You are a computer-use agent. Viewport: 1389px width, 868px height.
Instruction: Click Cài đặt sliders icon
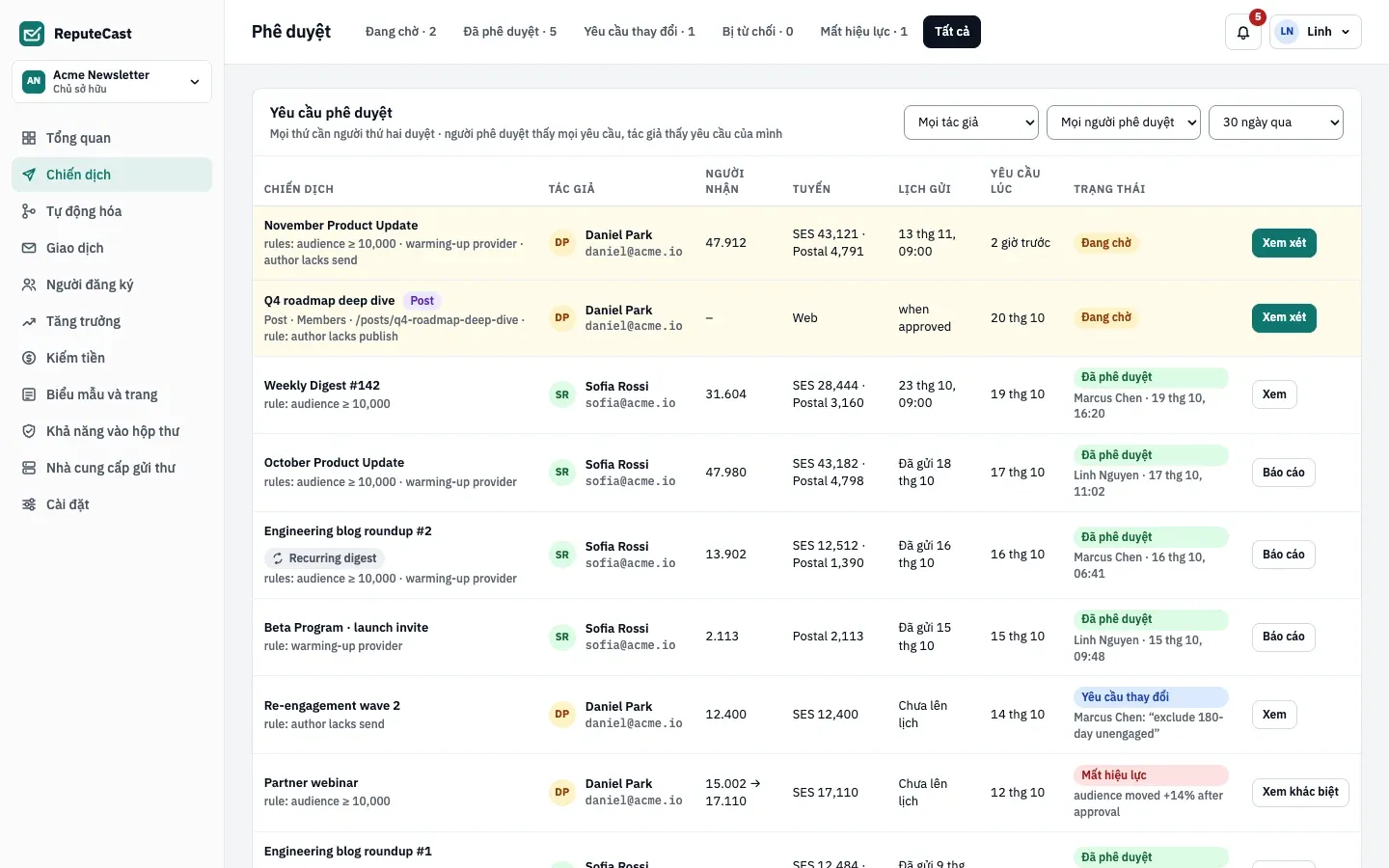click(x=29, y=504)
